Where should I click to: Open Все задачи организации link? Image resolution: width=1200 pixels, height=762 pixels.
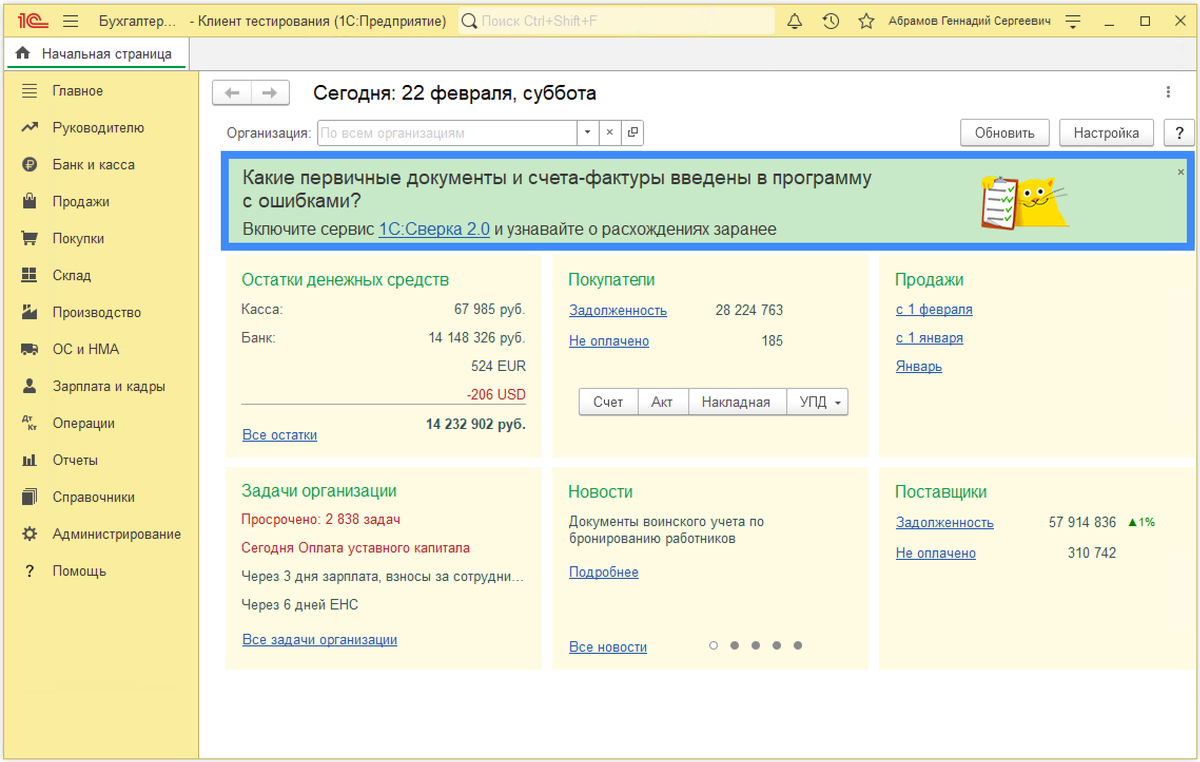[x=320, y=640]
